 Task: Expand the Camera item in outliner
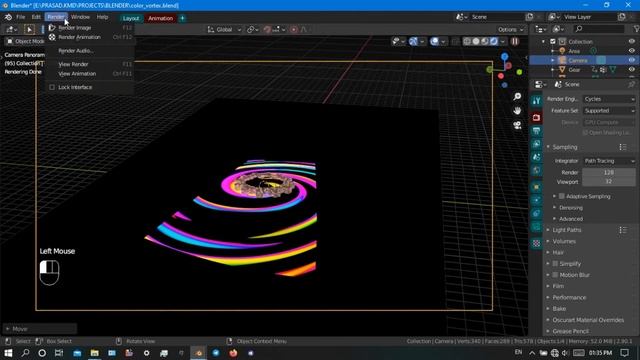[x=553, y=60]
